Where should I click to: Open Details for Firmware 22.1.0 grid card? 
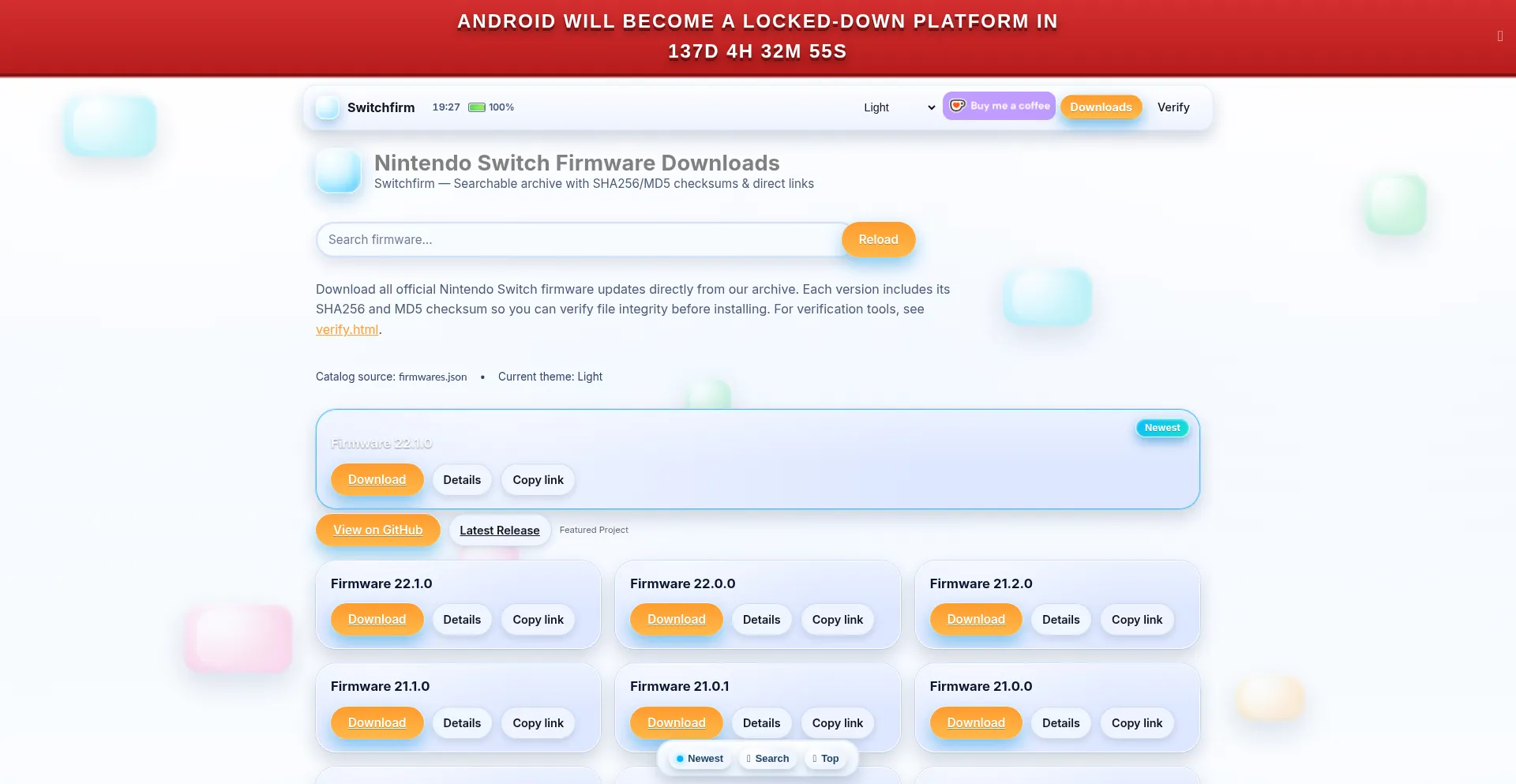(x=462, y=620)
